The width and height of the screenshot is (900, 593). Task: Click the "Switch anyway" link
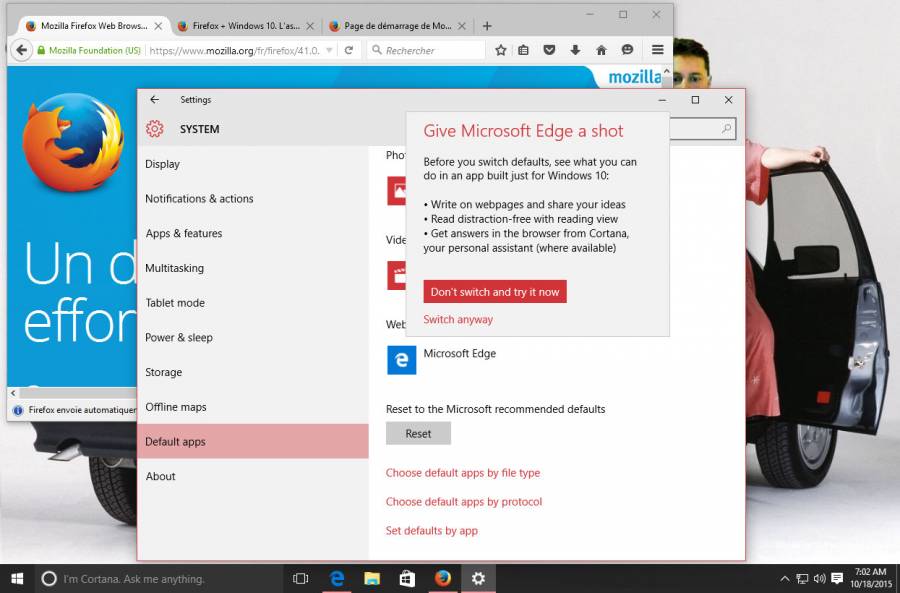pos(458,320)
